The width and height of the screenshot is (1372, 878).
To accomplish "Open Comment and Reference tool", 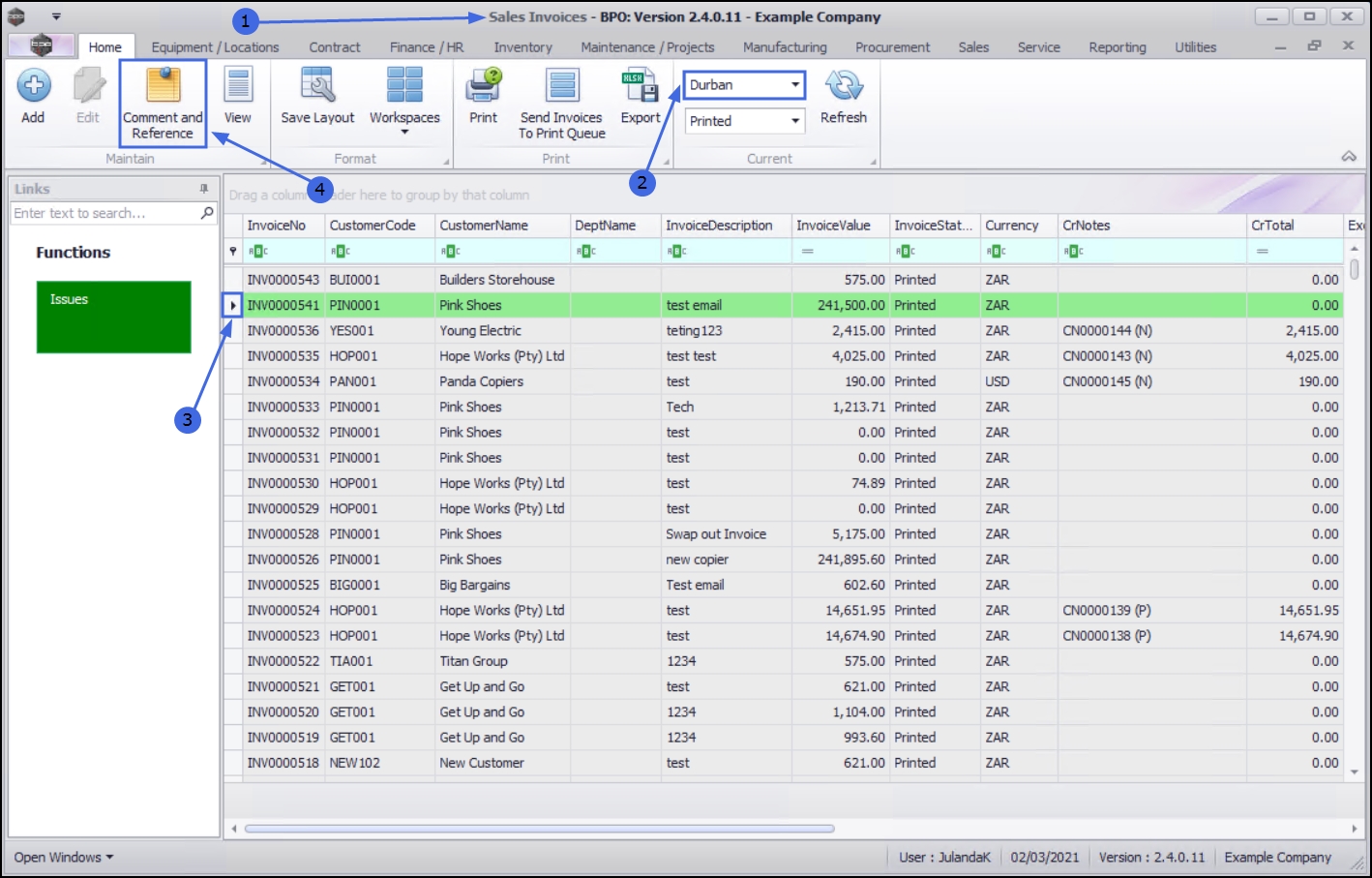I will (x=163, y=103).
